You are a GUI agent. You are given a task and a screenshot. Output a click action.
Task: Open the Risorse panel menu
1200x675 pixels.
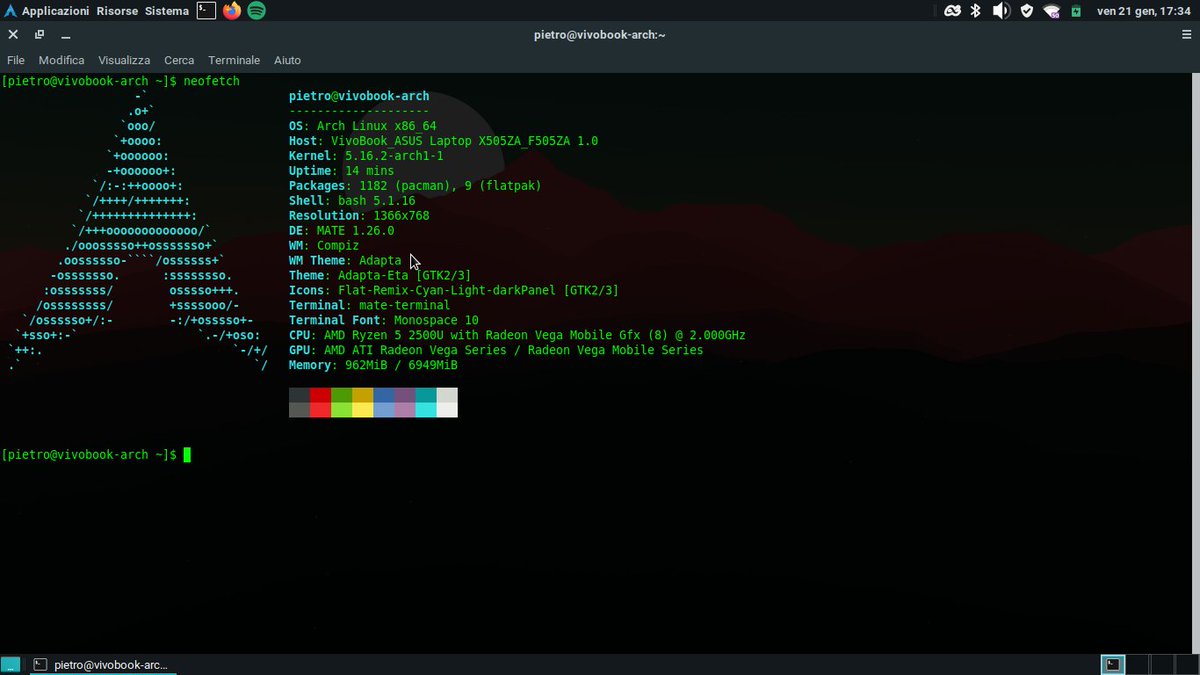[117, 11]
